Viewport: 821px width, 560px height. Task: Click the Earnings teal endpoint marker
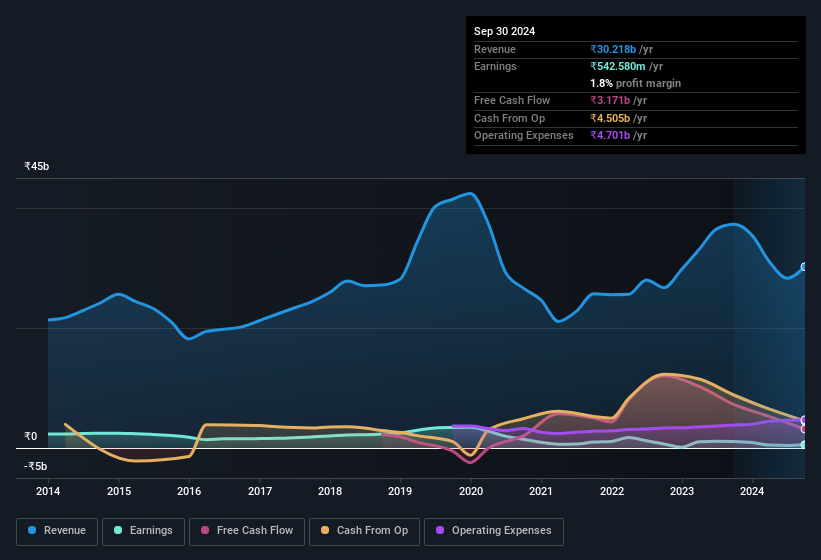tap(804, 444)
